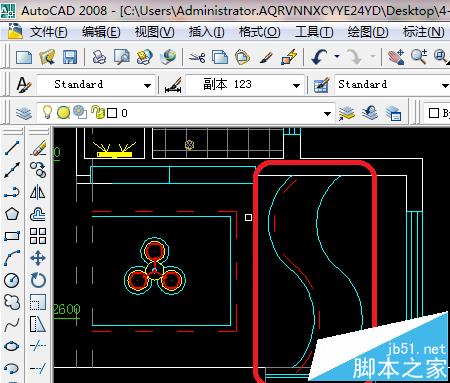Select the Circle tool

tap(12, 280)
